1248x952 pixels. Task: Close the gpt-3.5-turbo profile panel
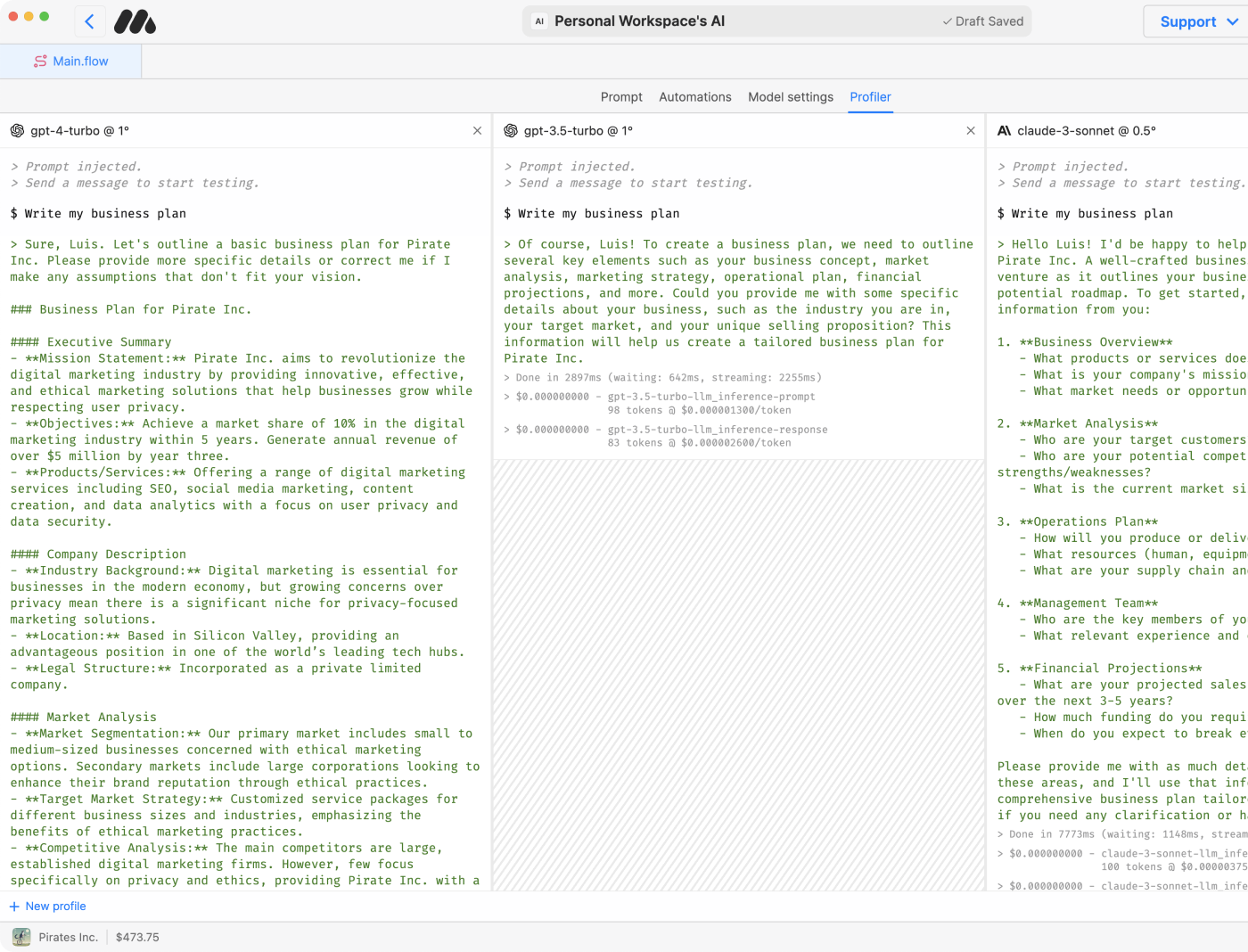(x=971, y=131)
